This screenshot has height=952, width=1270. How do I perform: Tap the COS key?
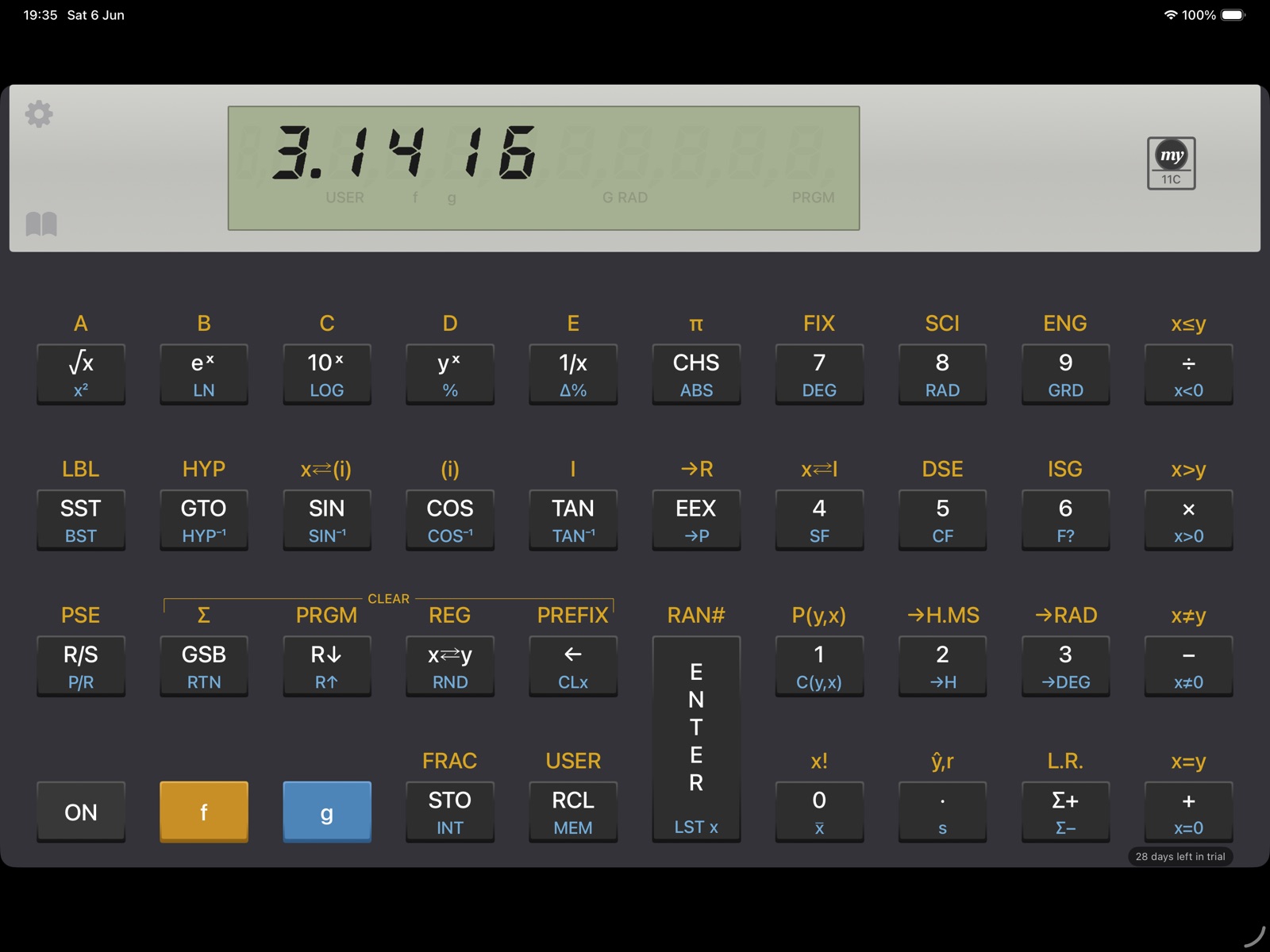coord(450,520)
